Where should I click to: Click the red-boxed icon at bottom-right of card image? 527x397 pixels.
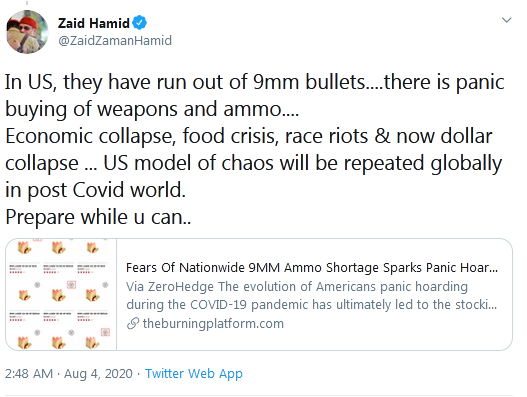(x=105, y=332)
